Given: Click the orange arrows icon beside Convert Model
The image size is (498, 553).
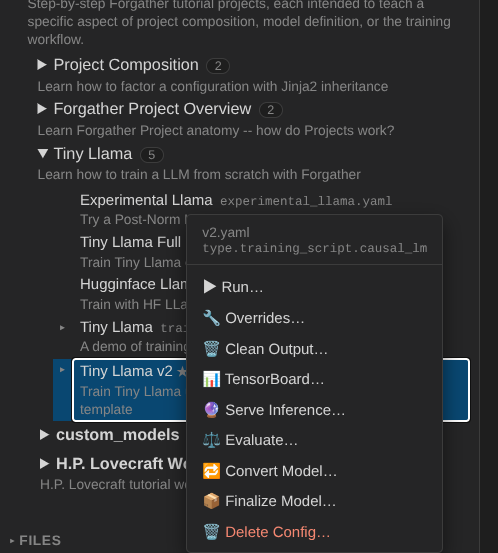Looking at the screenshot, I should click(x=211, y=471).
